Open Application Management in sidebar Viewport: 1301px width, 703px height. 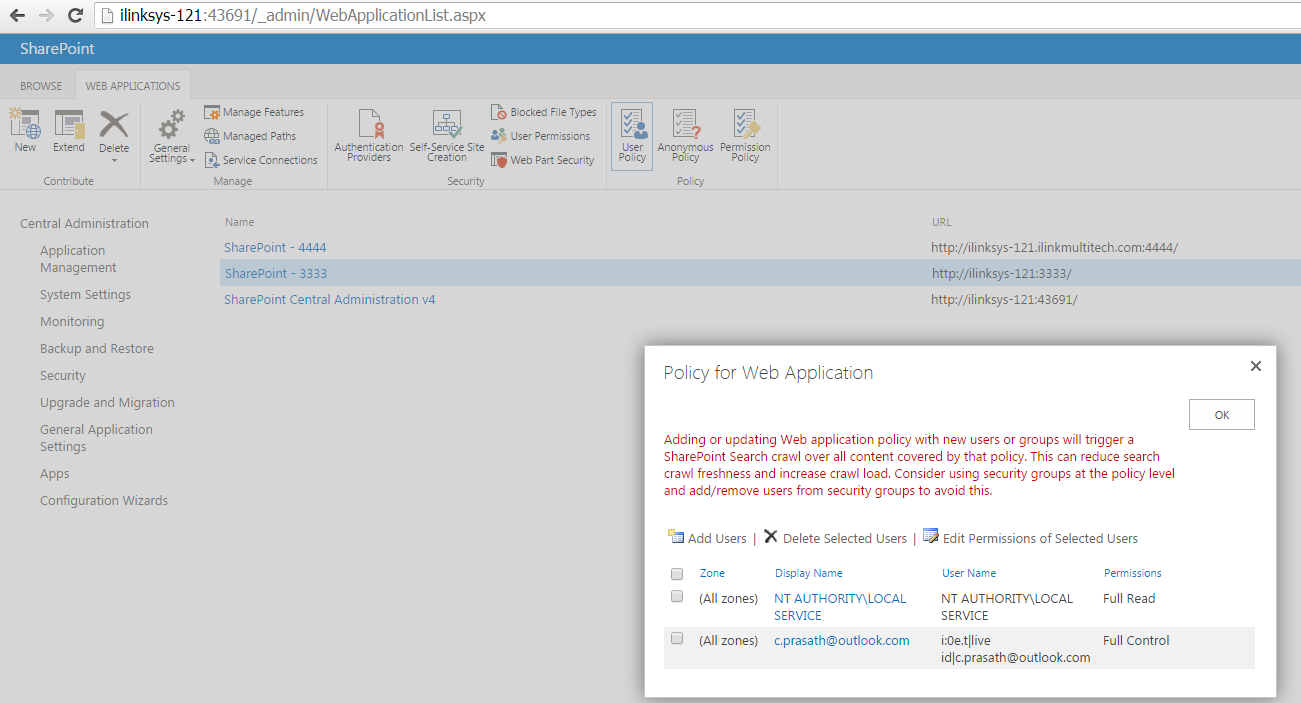point(78,259)
